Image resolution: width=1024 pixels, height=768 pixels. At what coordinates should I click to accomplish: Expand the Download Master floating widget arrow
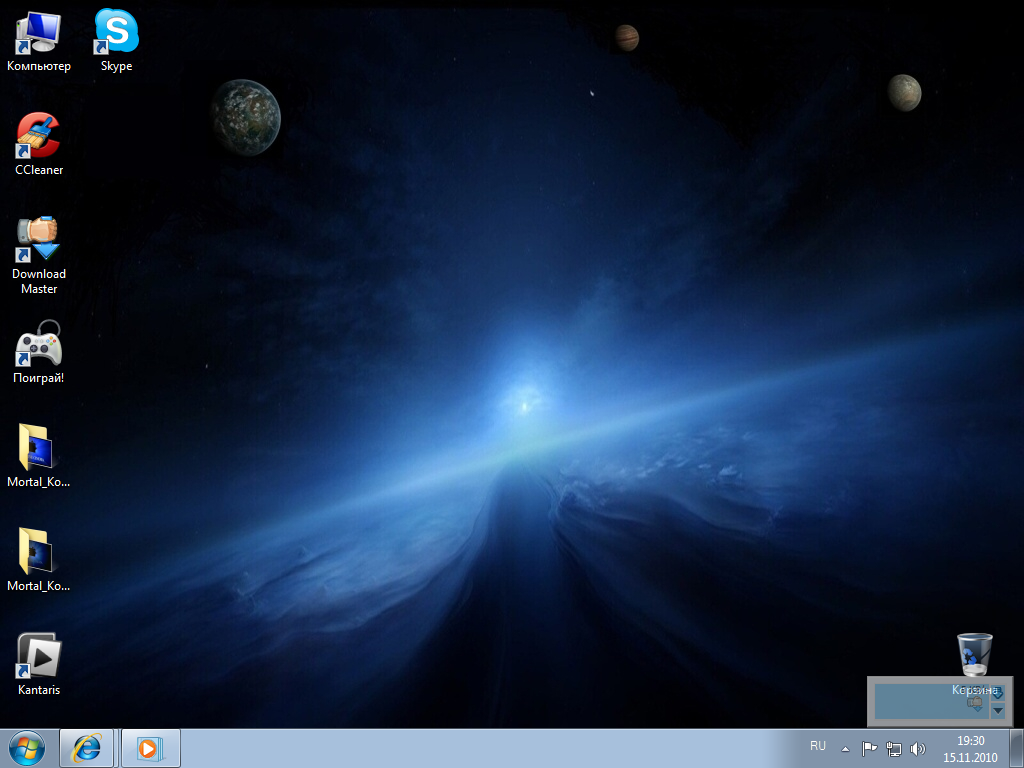tap(997, 710)
